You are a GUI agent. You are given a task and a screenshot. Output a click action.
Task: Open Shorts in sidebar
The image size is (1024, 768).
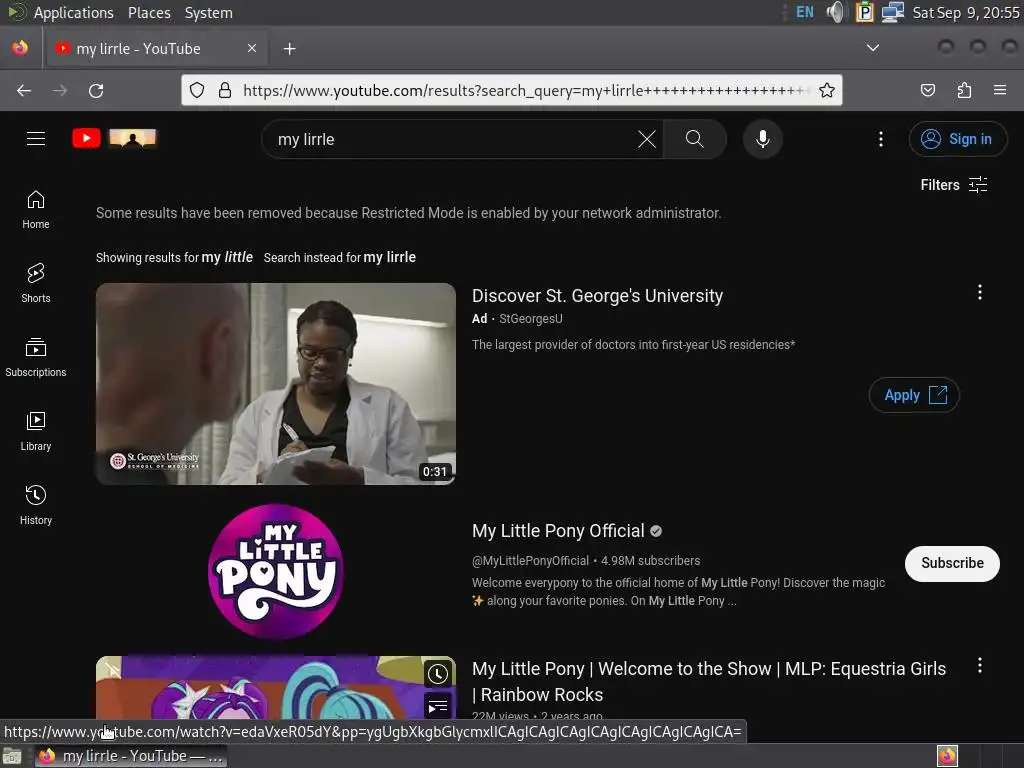coord(36,283)
